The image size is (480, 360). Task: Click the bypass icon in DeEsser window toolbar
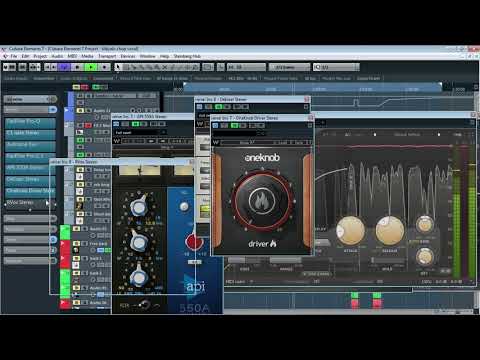point(199,107)
